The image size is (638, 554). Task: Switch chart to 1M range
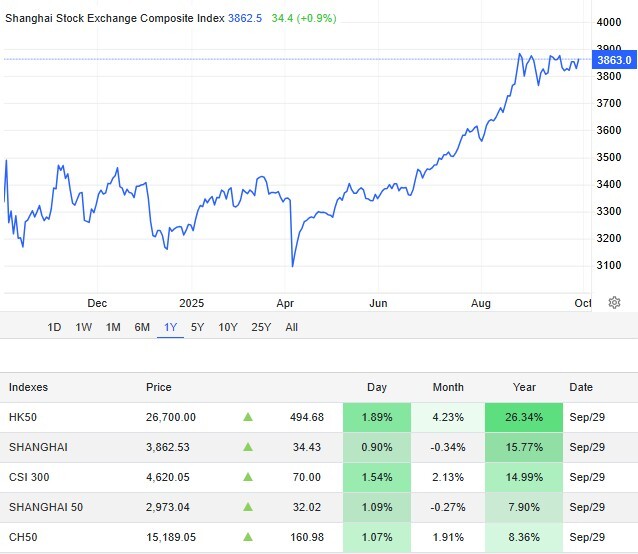pyautogui.click(x=113, y=327)
